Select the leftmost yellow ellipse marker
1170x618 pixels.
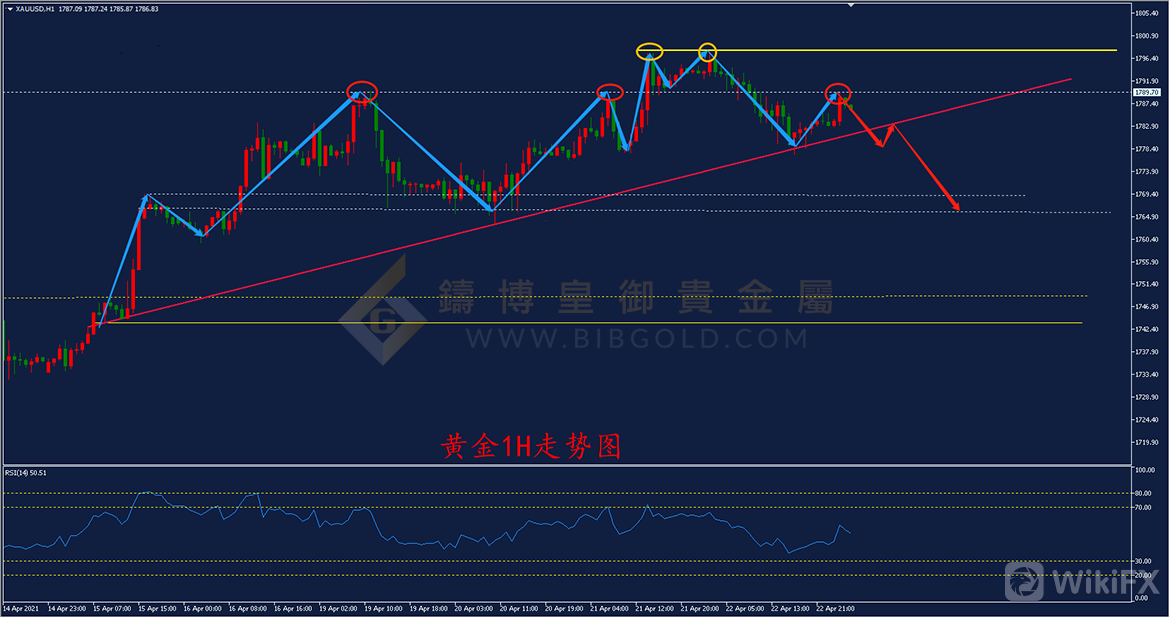pos(649,50)
